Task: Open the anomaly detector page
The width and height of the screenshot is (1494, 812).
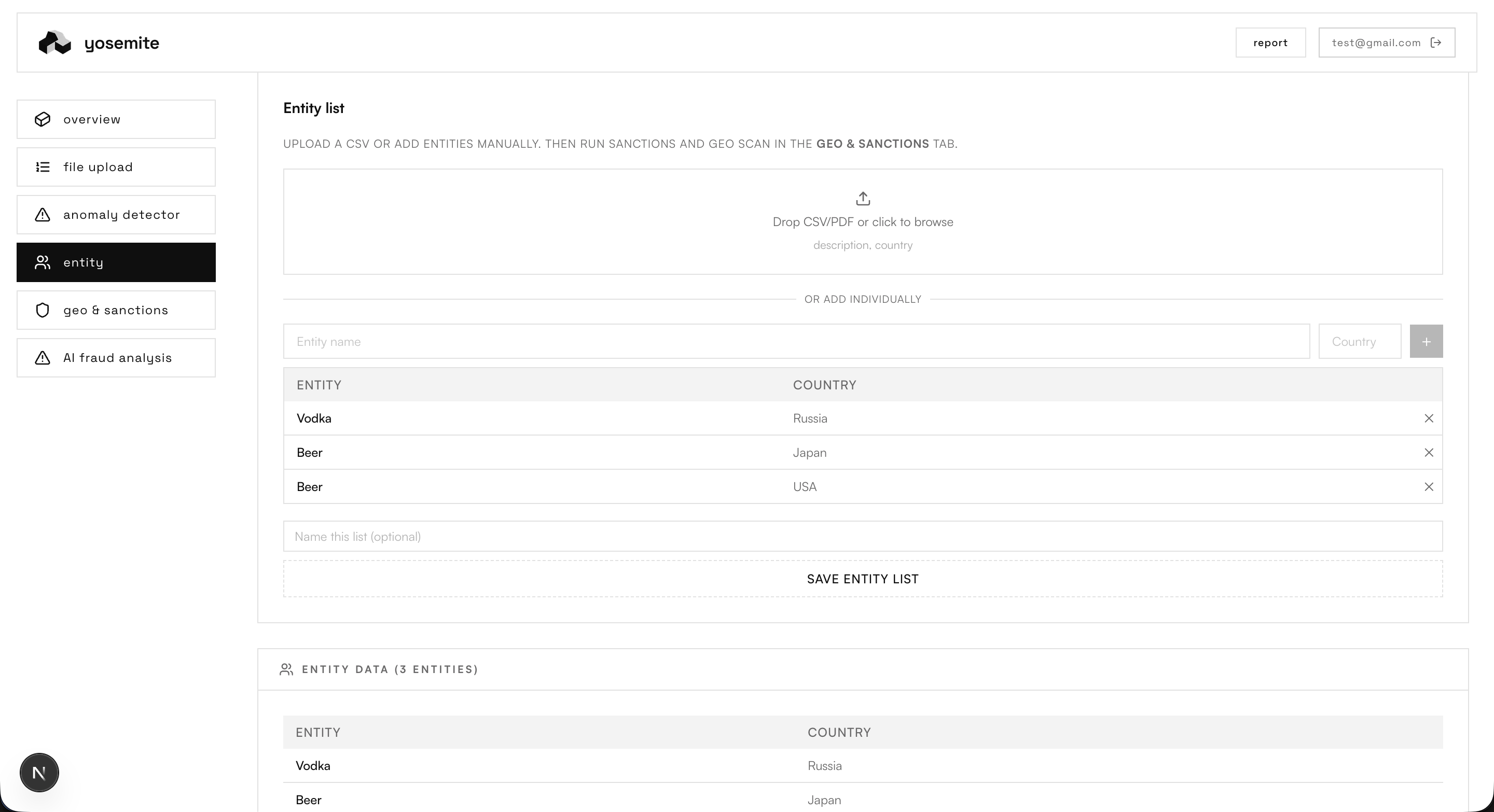Action: tap(116, 215)
